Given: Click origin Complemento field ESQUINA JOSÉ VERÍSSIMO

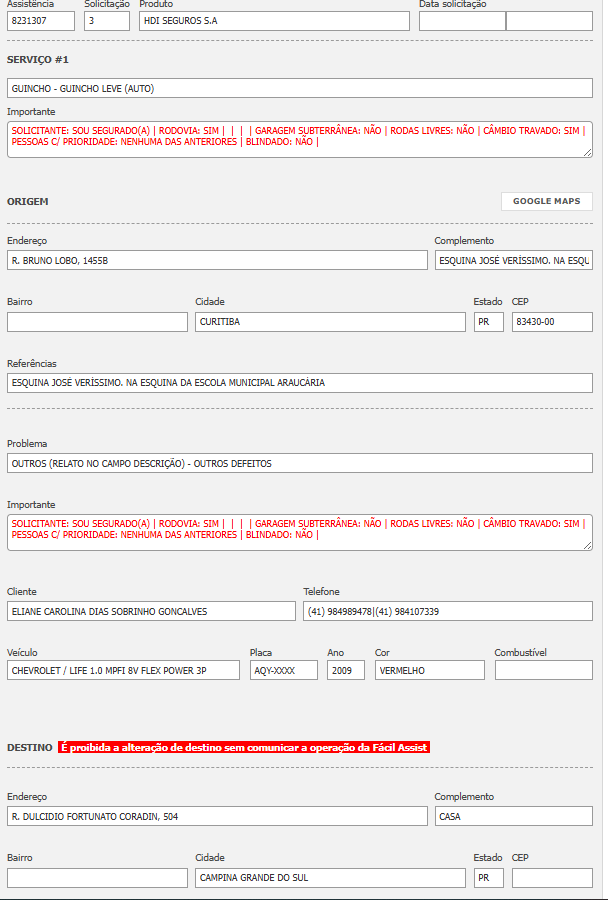Looking at the screenshot, I should [x=514, y=260].
